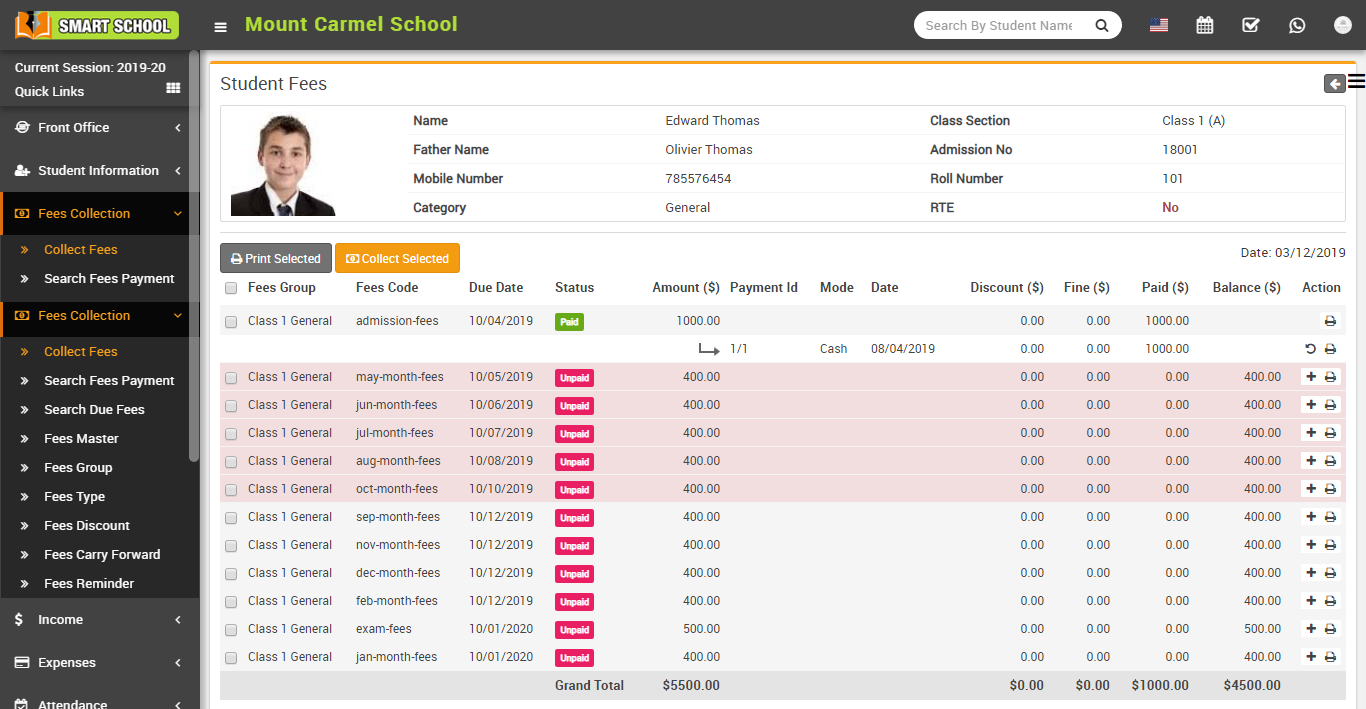Toggle the select-all checkbox in table header
1366x709 pixels.
(231, 288)
